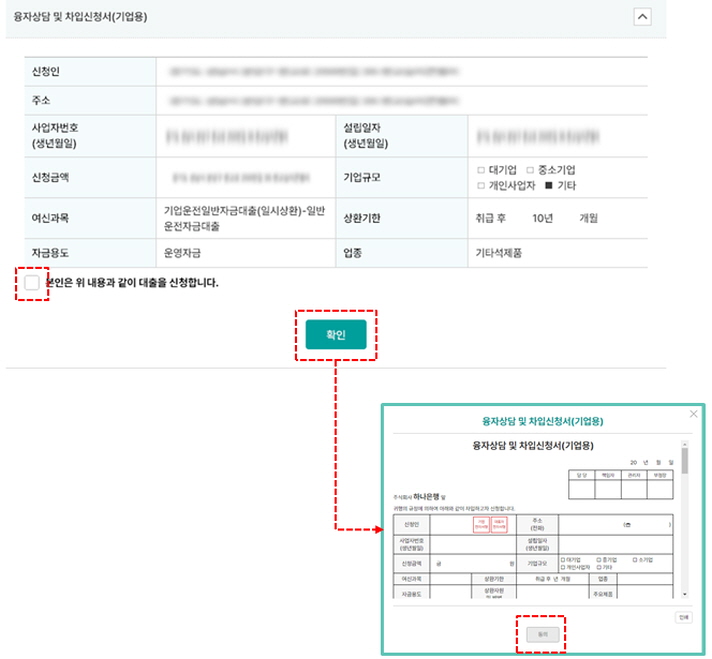This screenshot has width=712, height=659.
Task: Close the popup with the X icon
Action: [x=694, y=413]
